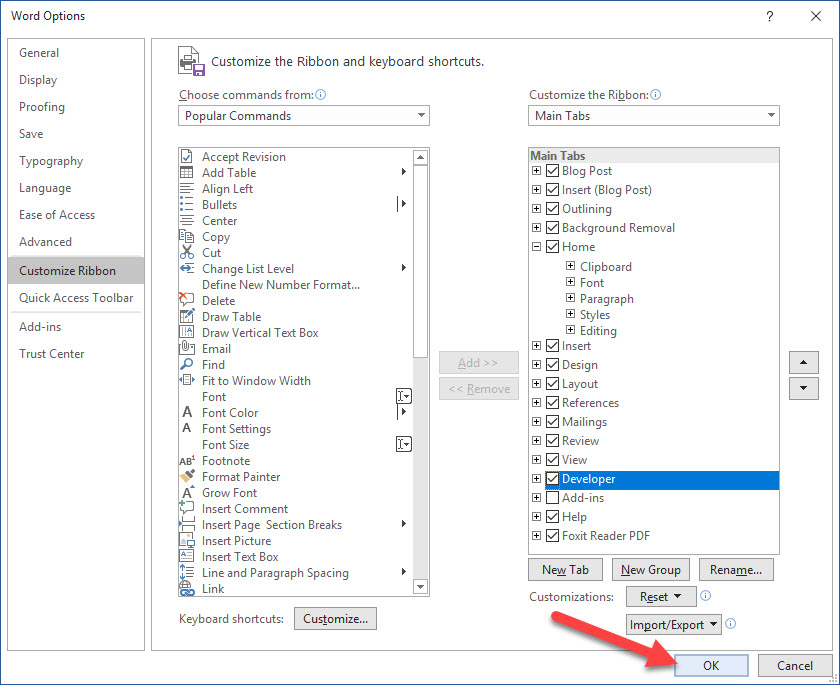The image size is (840, 685).
Task: Select the Link chain icon
Action: pos(186,588)
